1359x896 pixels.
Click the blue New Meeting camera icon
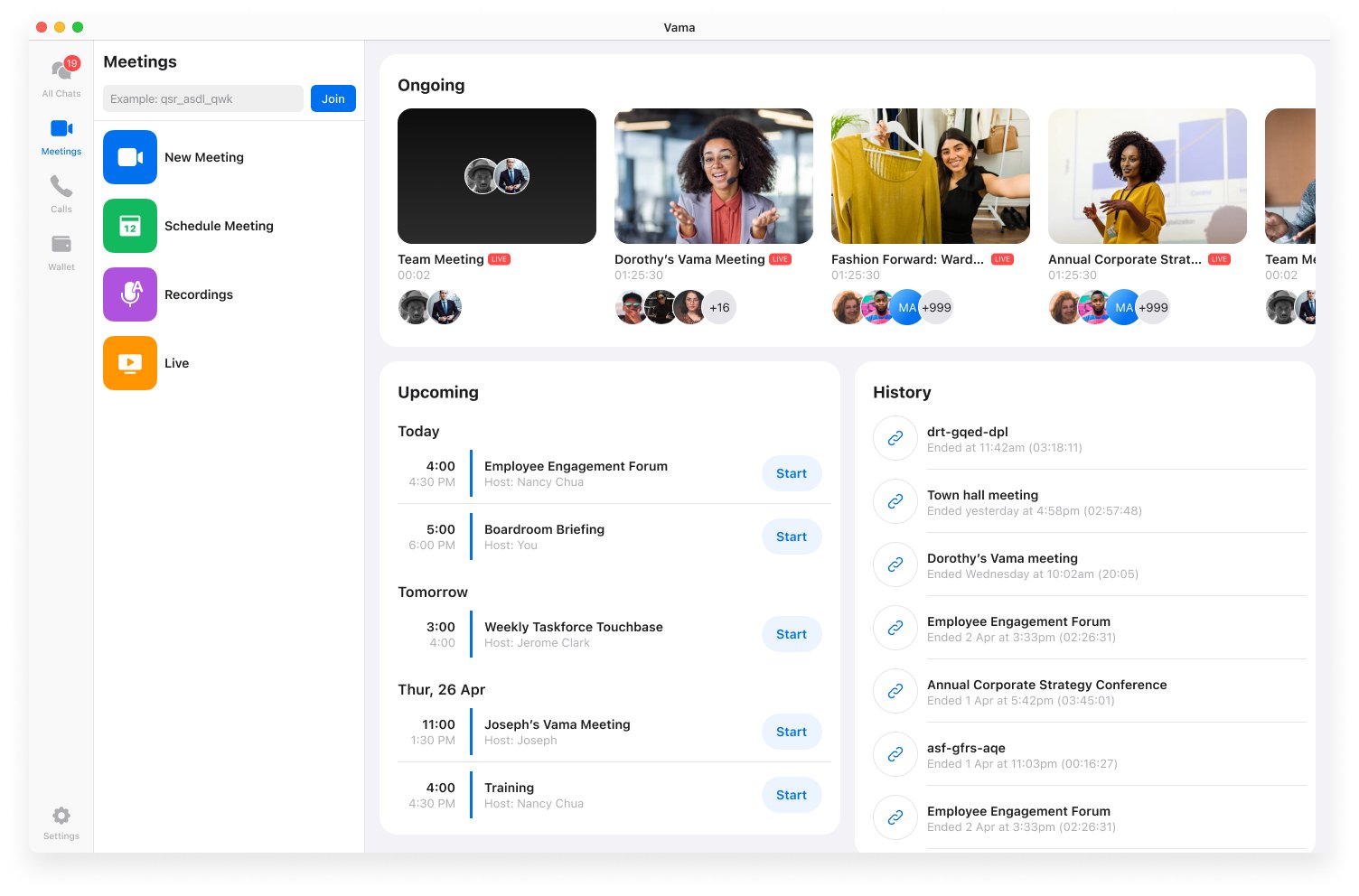click(x=130, y=157)
